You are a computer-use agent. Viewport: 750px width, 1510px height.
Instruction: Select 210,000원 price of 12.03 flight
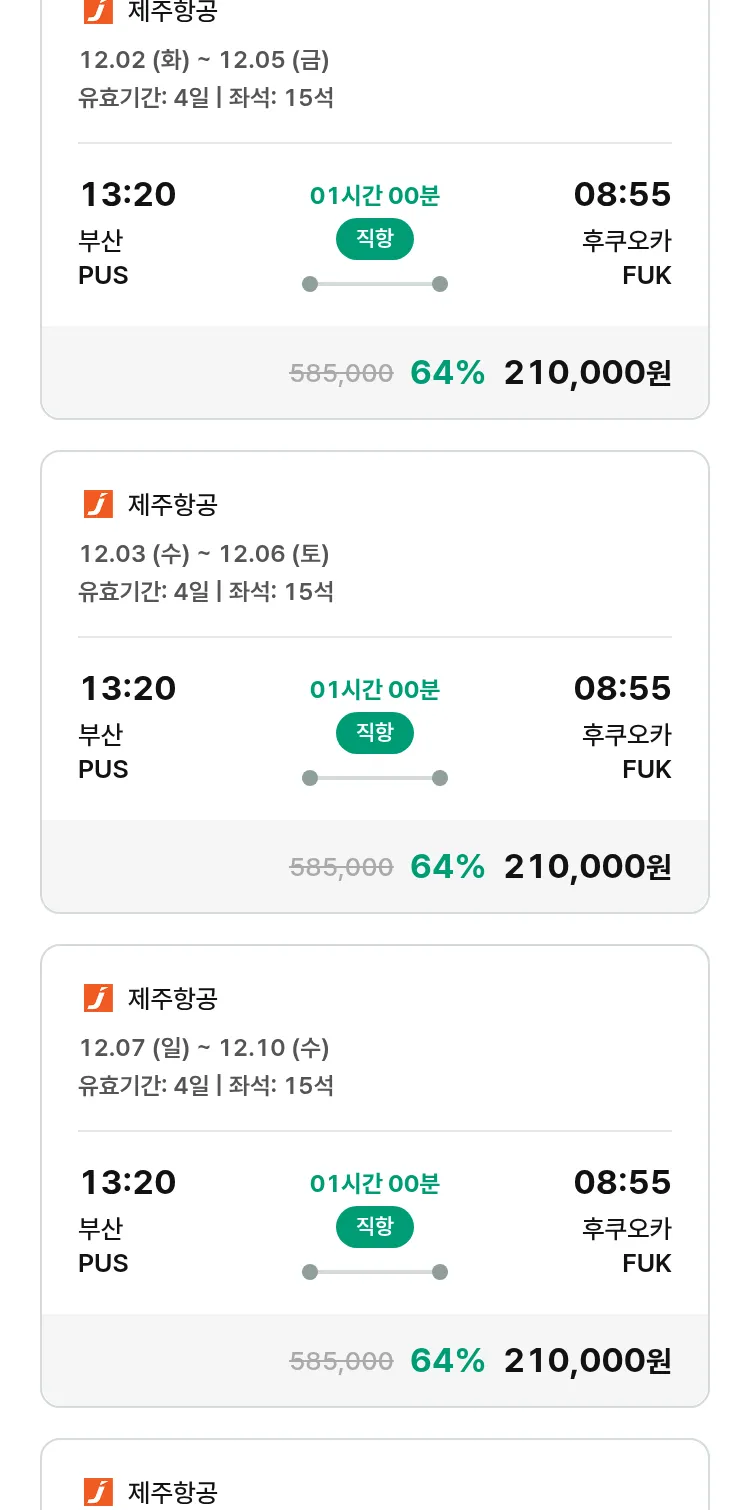coord(587,866)
